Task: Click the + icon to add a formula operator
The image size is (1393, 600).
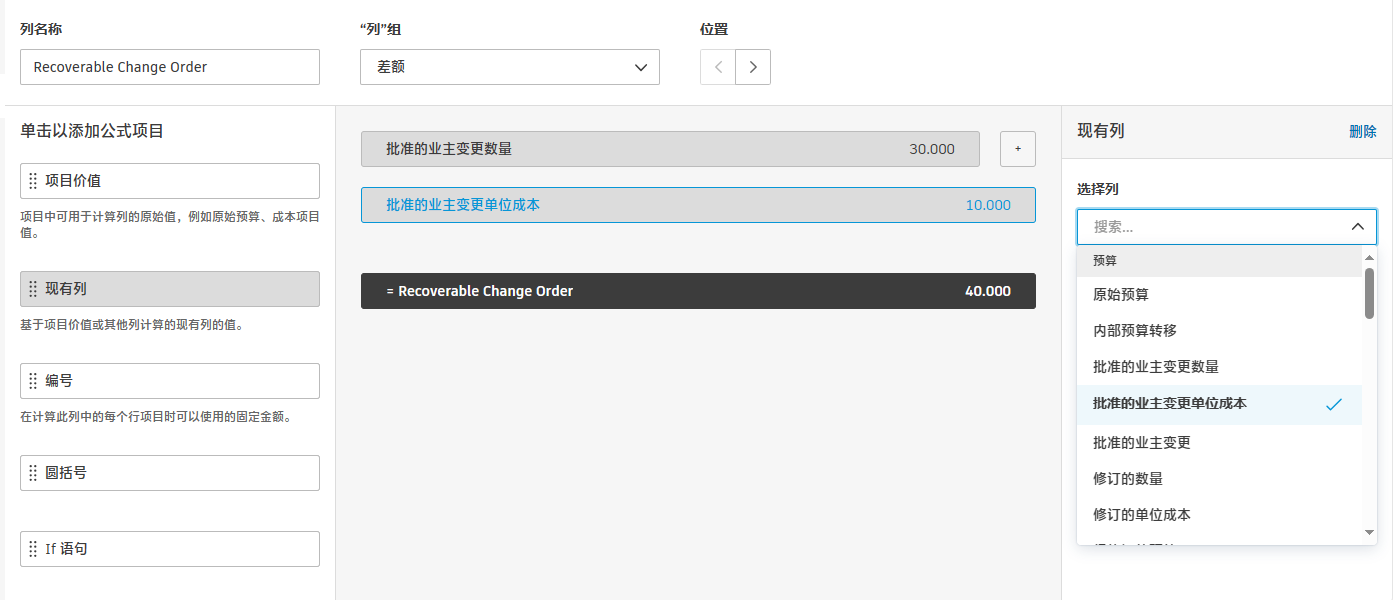Action: 1017,148
